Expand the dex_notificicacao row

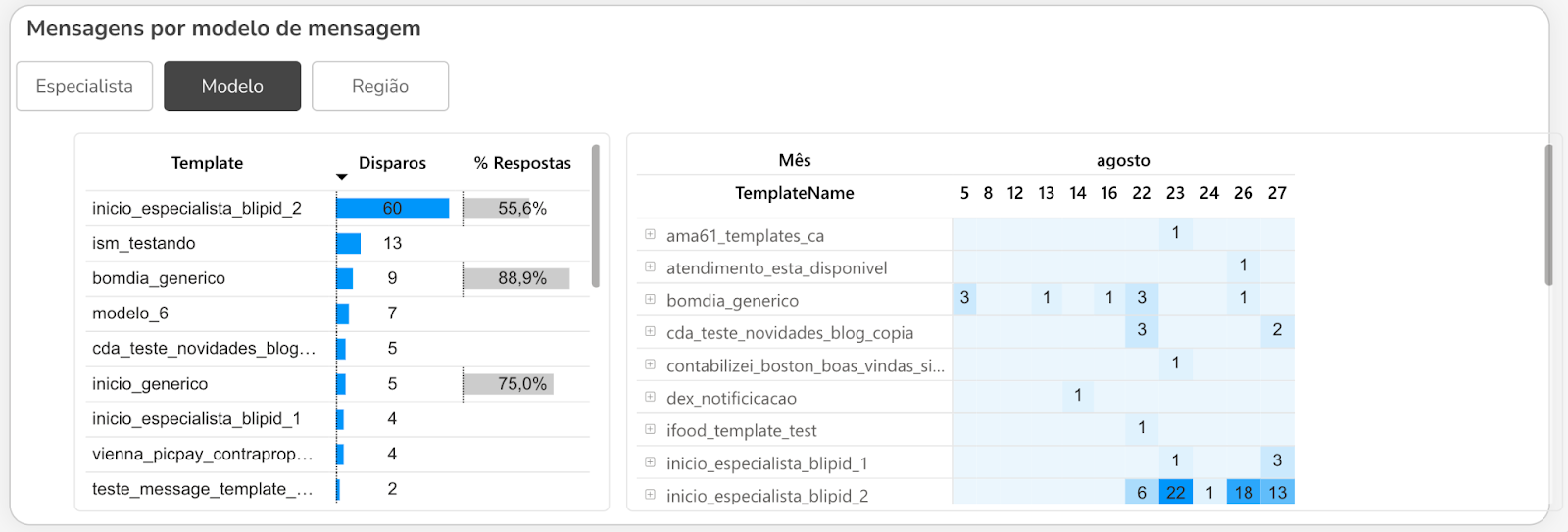(650, 397)
